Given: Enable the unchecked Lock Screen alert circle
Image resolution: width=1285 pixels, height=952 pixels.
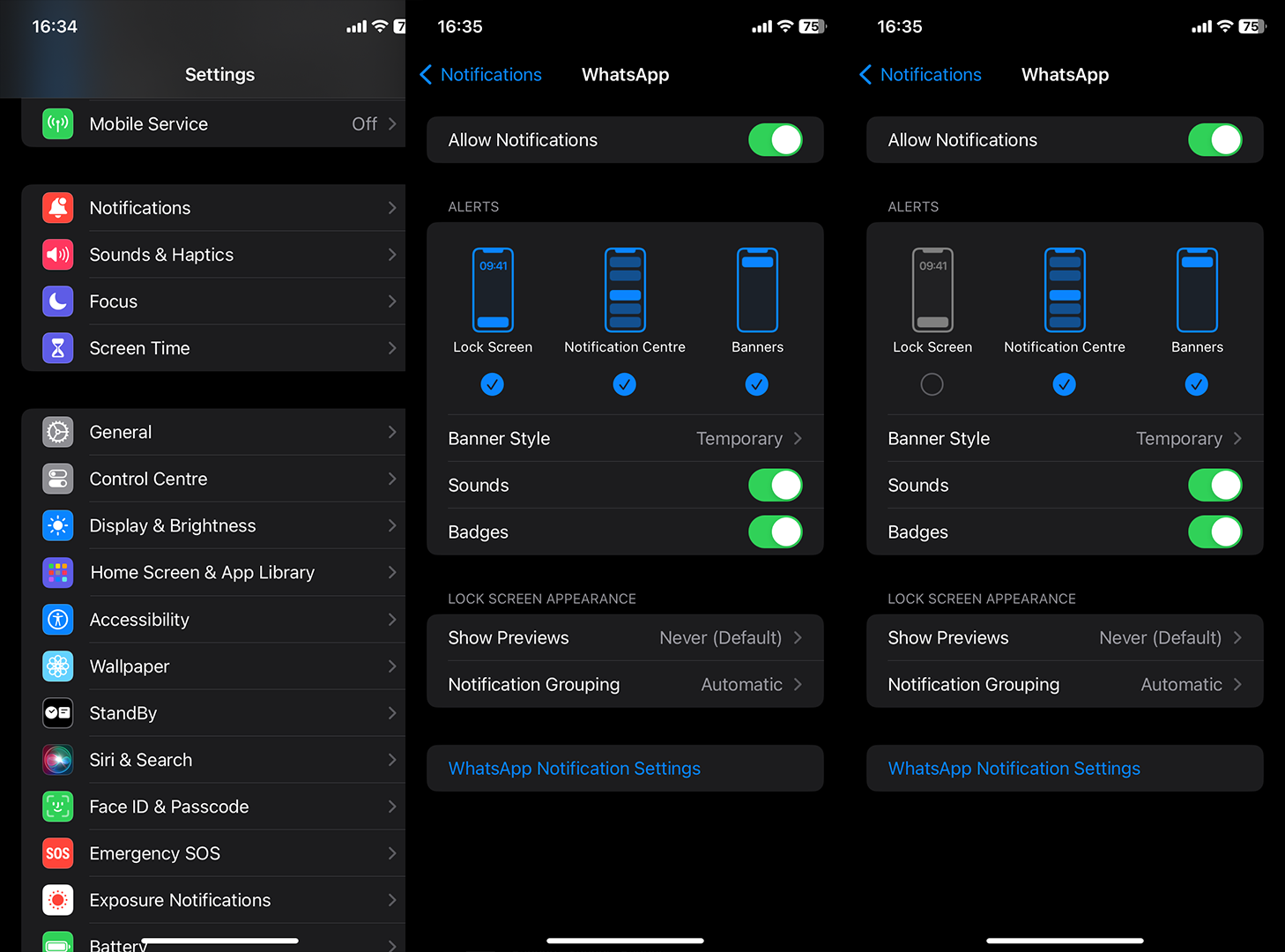Looking at the screenshot, I should click(x=932, y=384).
